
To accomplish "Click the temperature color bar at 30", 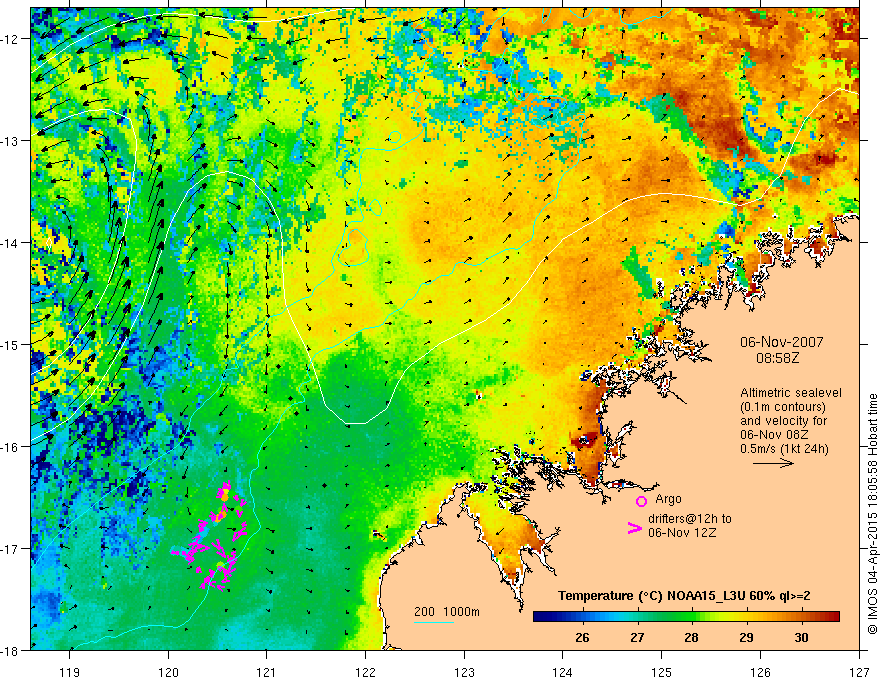I will pos(801,617).
